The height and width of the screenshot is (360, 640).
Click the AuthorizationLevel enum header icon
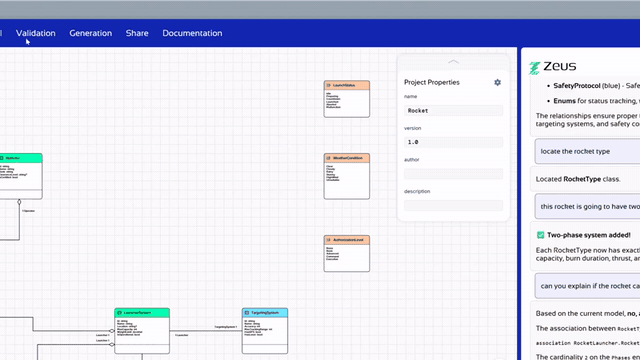click(x=328, y=240)
